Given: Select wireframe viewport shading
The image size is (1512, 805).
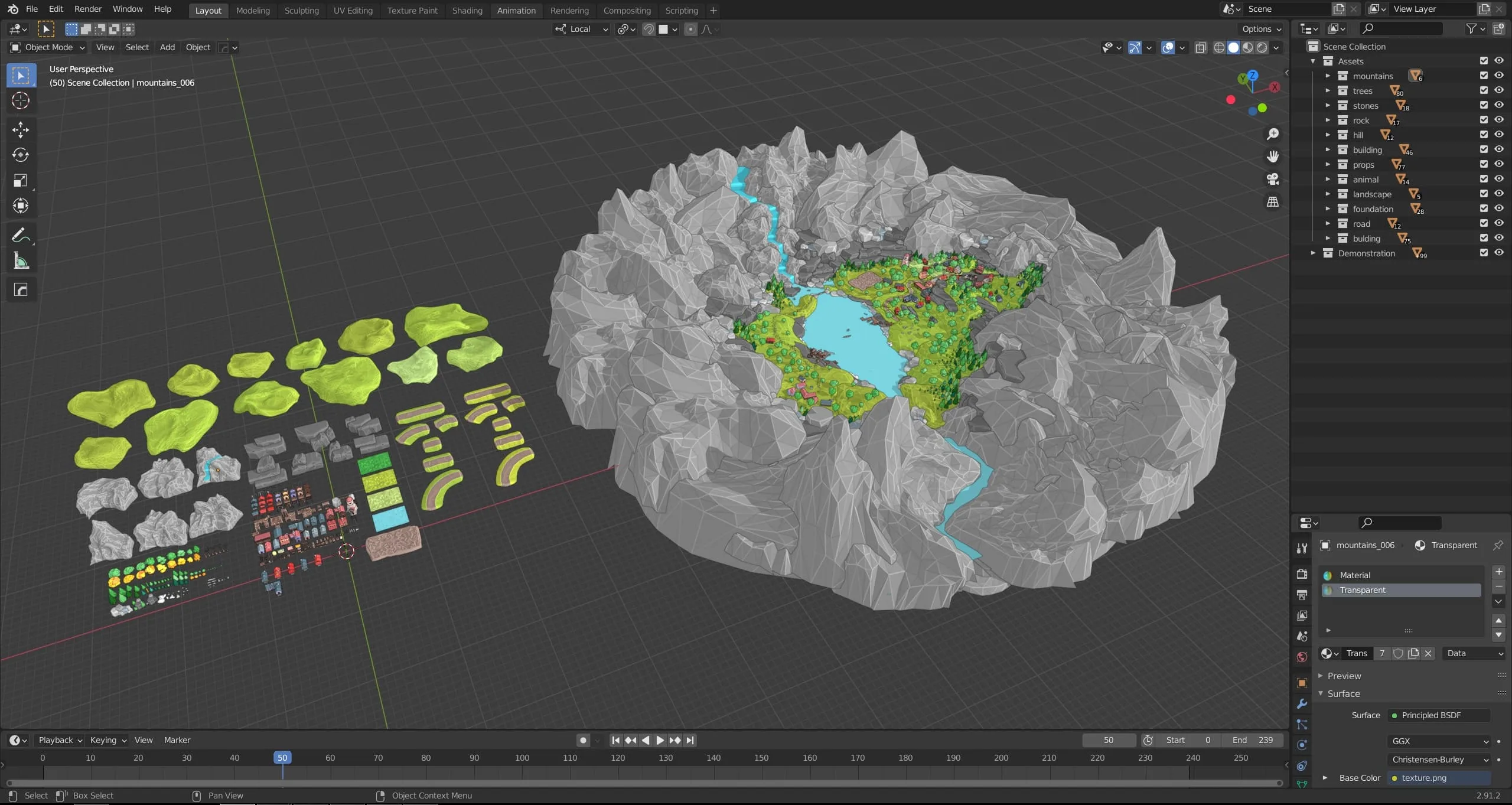Looking at the screenshot, I should [x=1219, y=48].
